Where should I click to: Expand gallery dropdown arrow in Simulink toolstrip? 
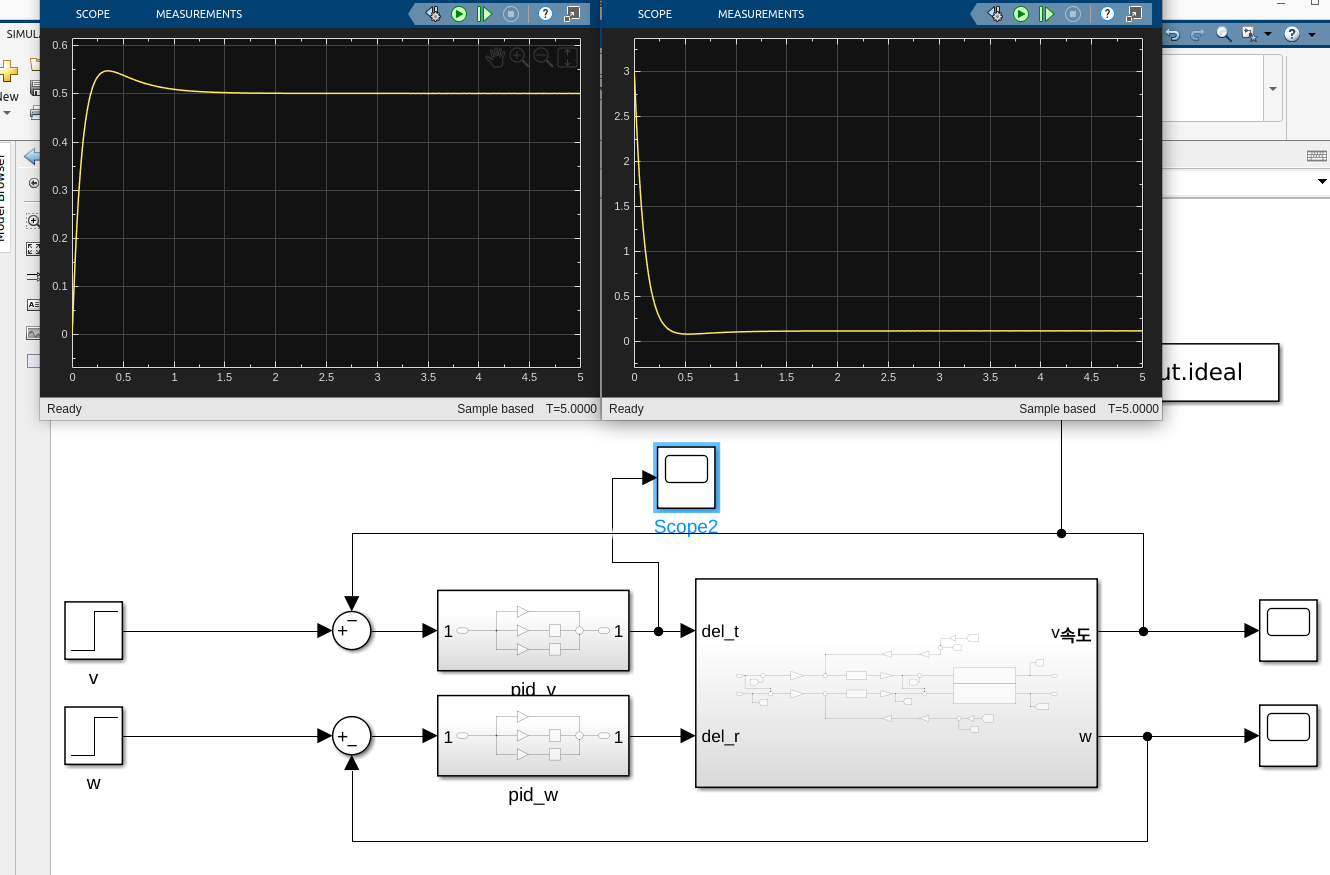1273,88
